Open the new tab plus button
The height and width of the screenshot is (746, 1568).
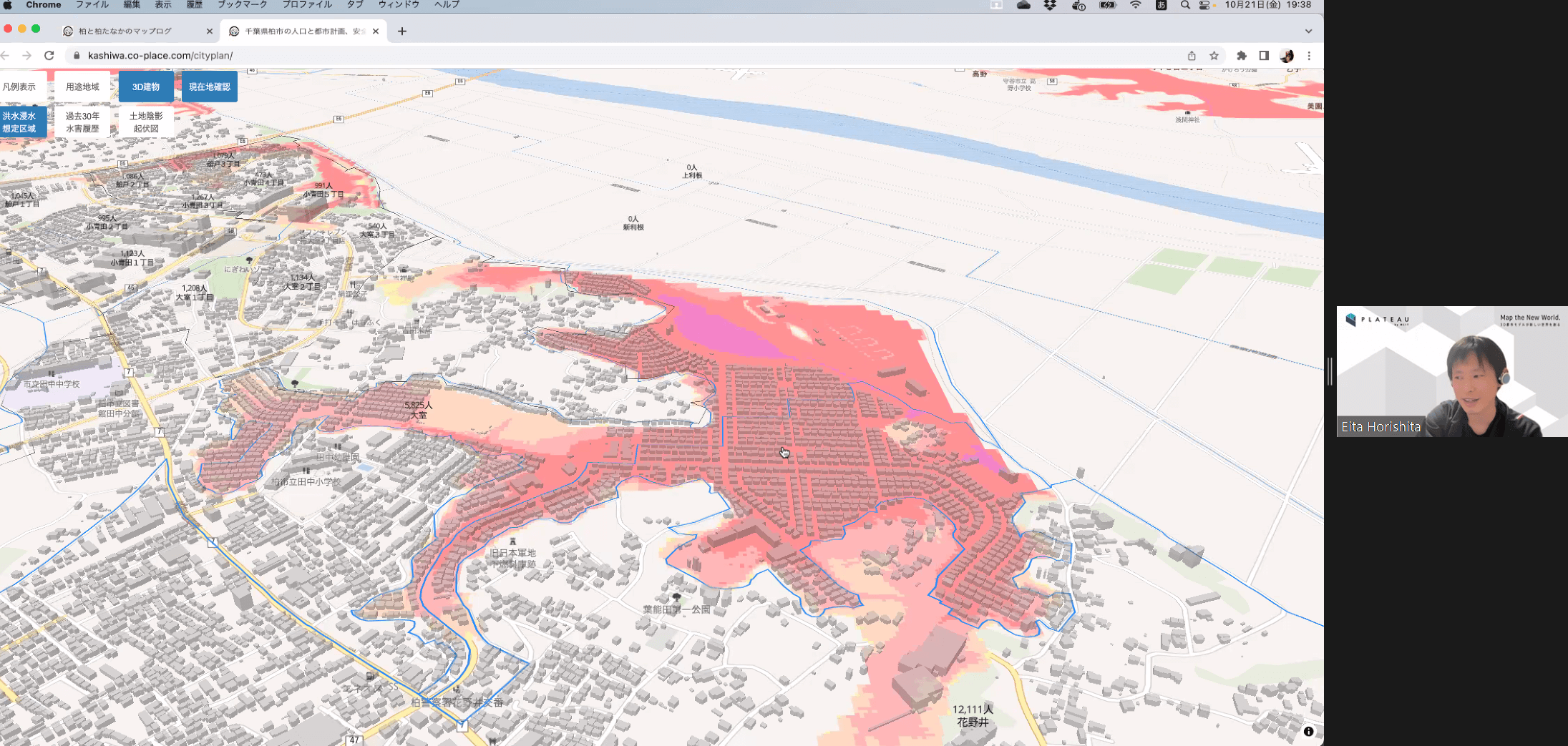(x=402, y=31)
